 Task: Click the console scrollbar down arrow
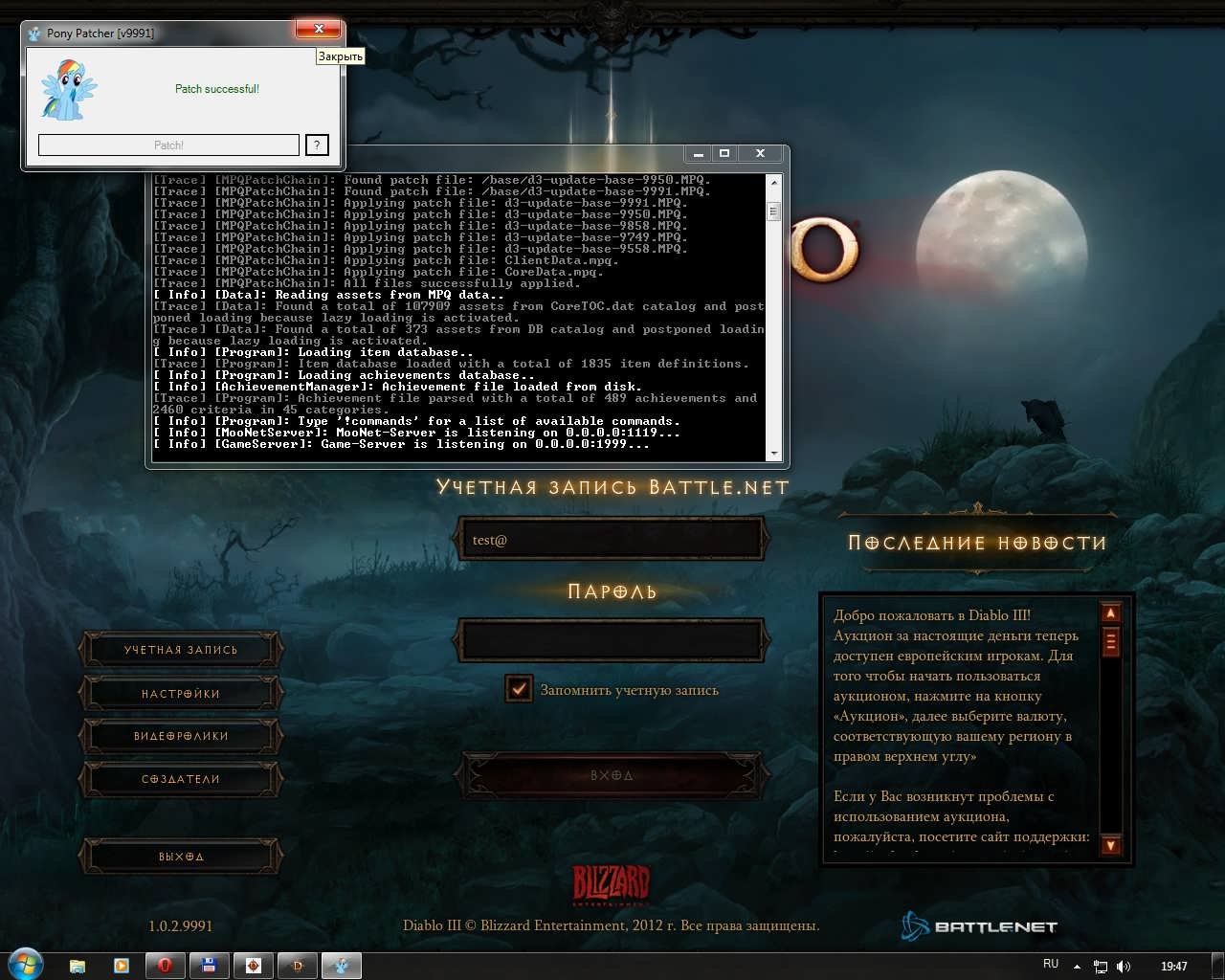pos(774,454)
